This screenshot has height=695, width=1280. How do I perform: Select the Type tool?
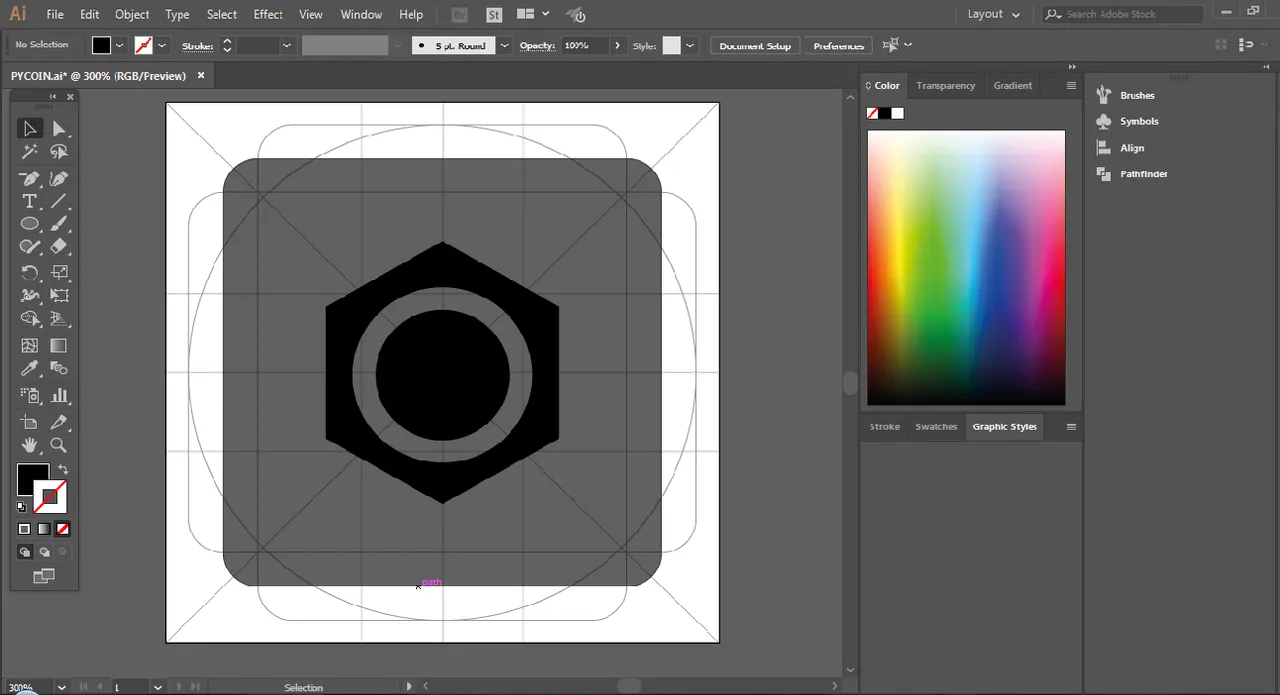pos(30,202)
